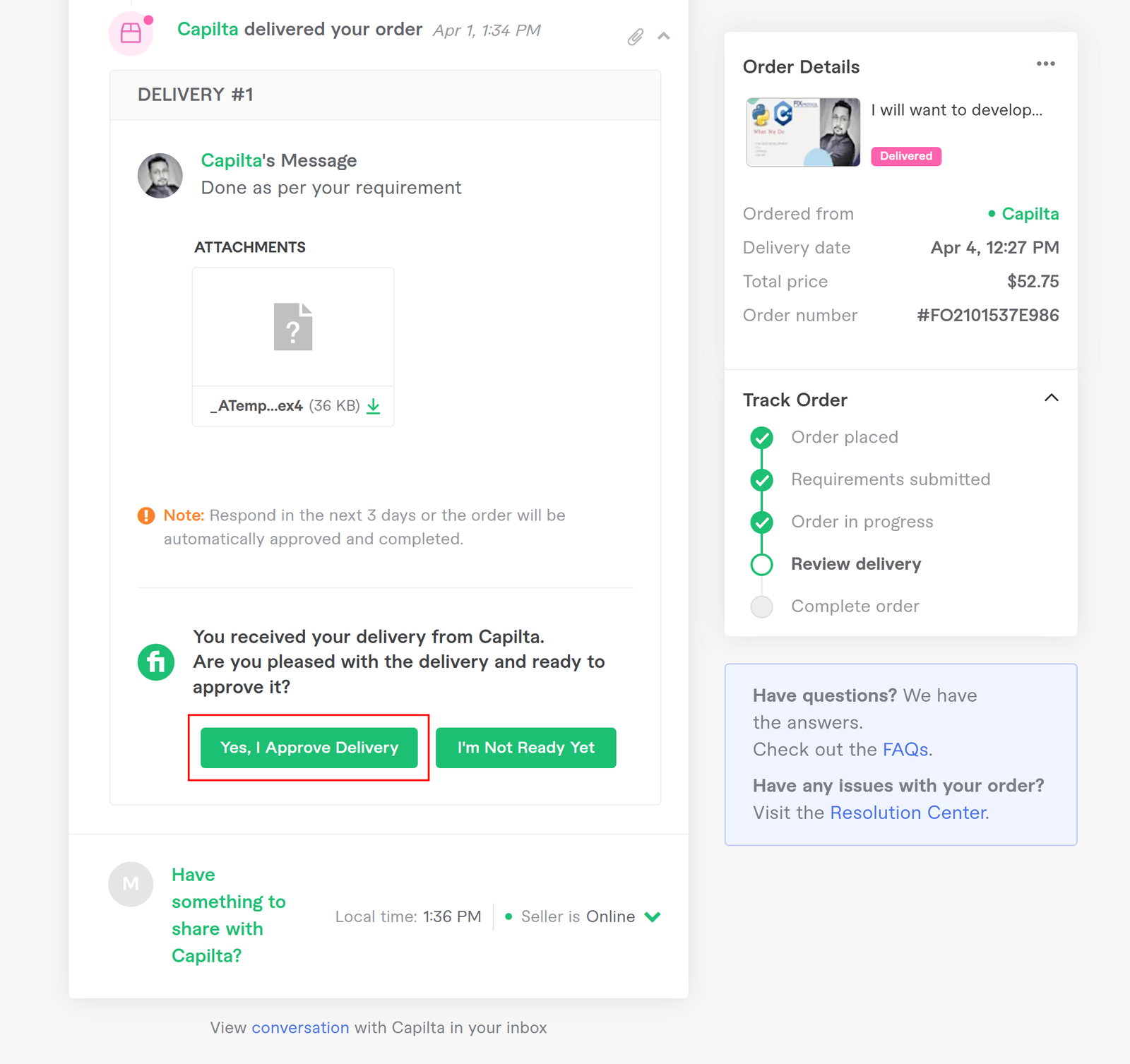Click the paperclip attachment icon
1130x1064 pixels.
(x=635, y=37)
